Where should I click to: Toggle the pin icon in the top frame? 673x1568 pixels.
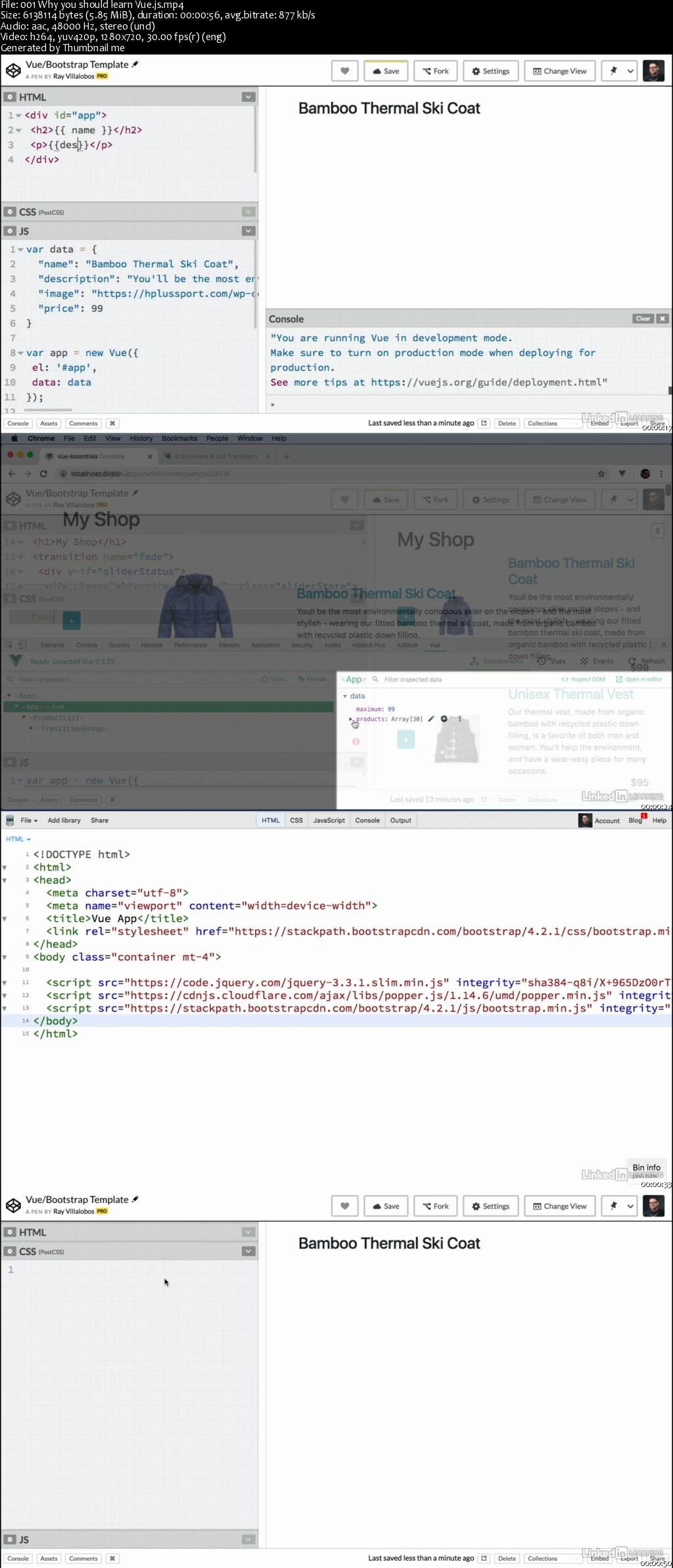pyautogui.click(x=613, y=71)
